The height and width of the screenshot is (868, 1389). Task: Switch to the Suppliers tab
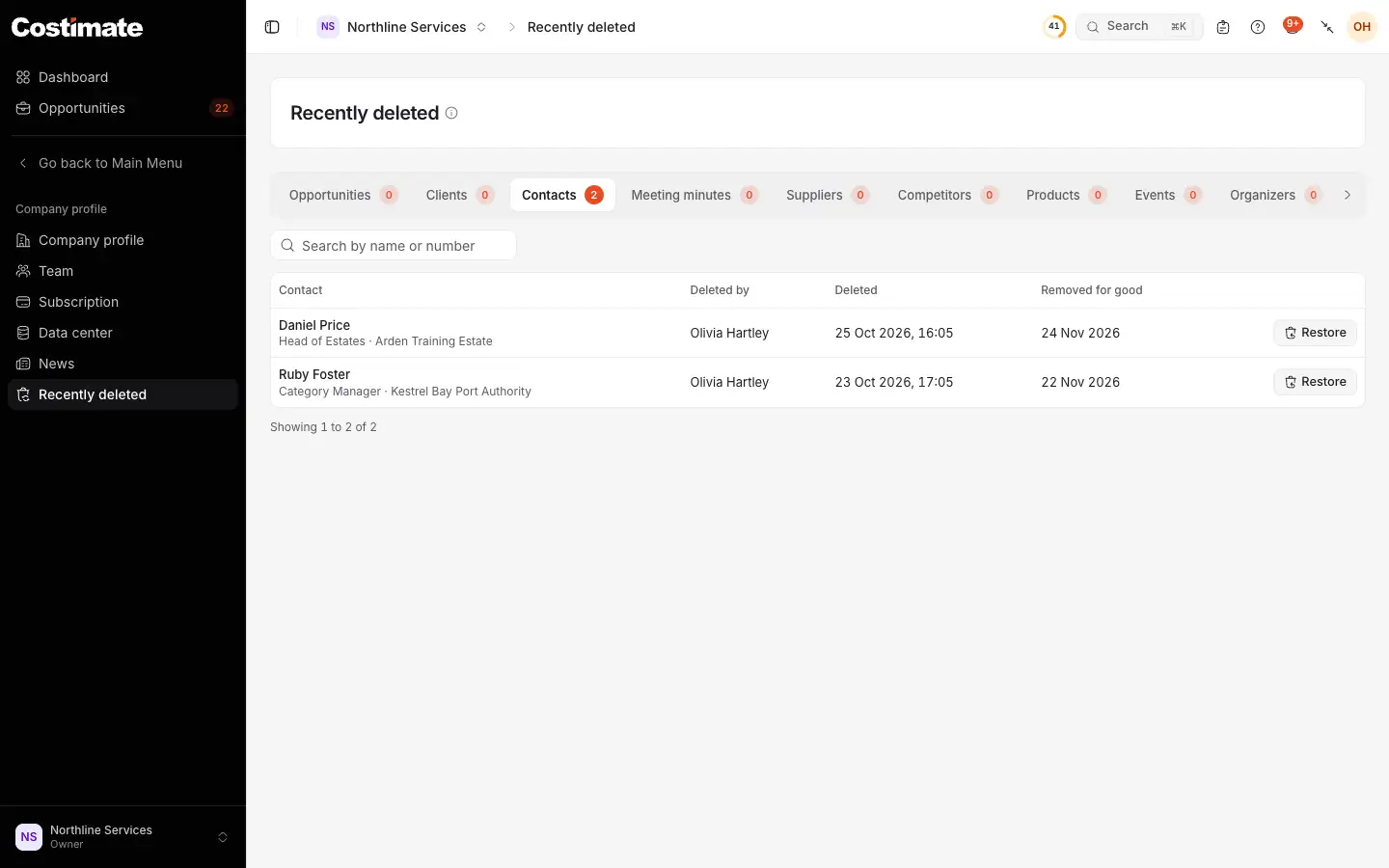point(828,195)
